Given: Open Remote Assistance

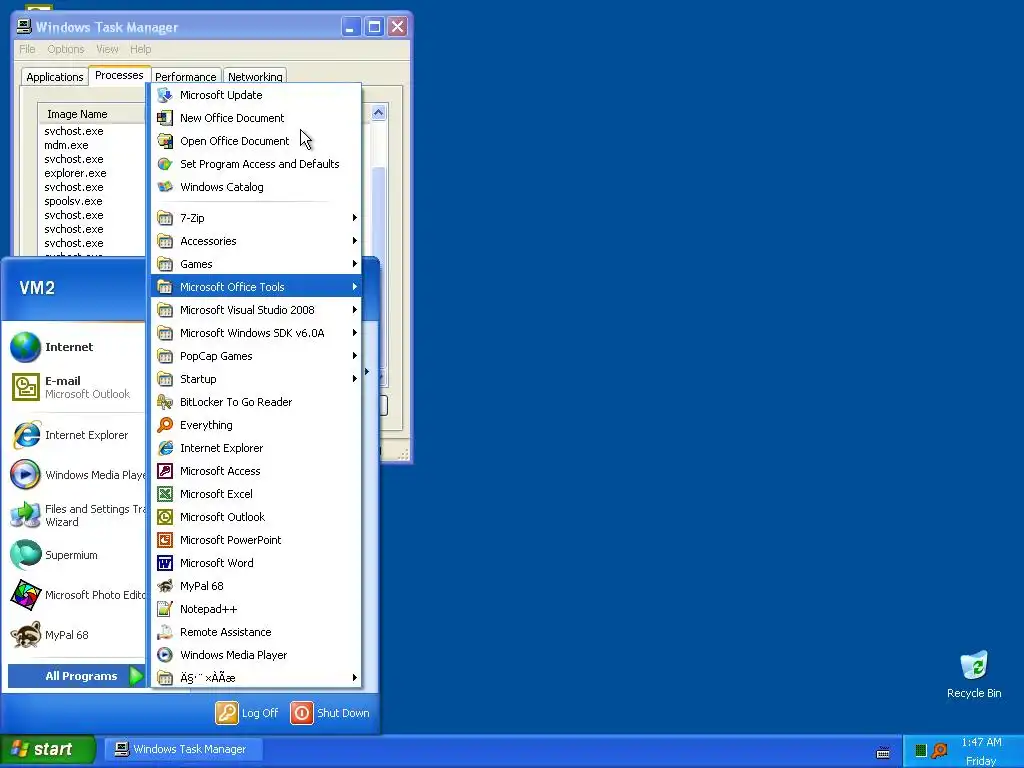Looking at the screenshot, I should [x=255, y=632].
